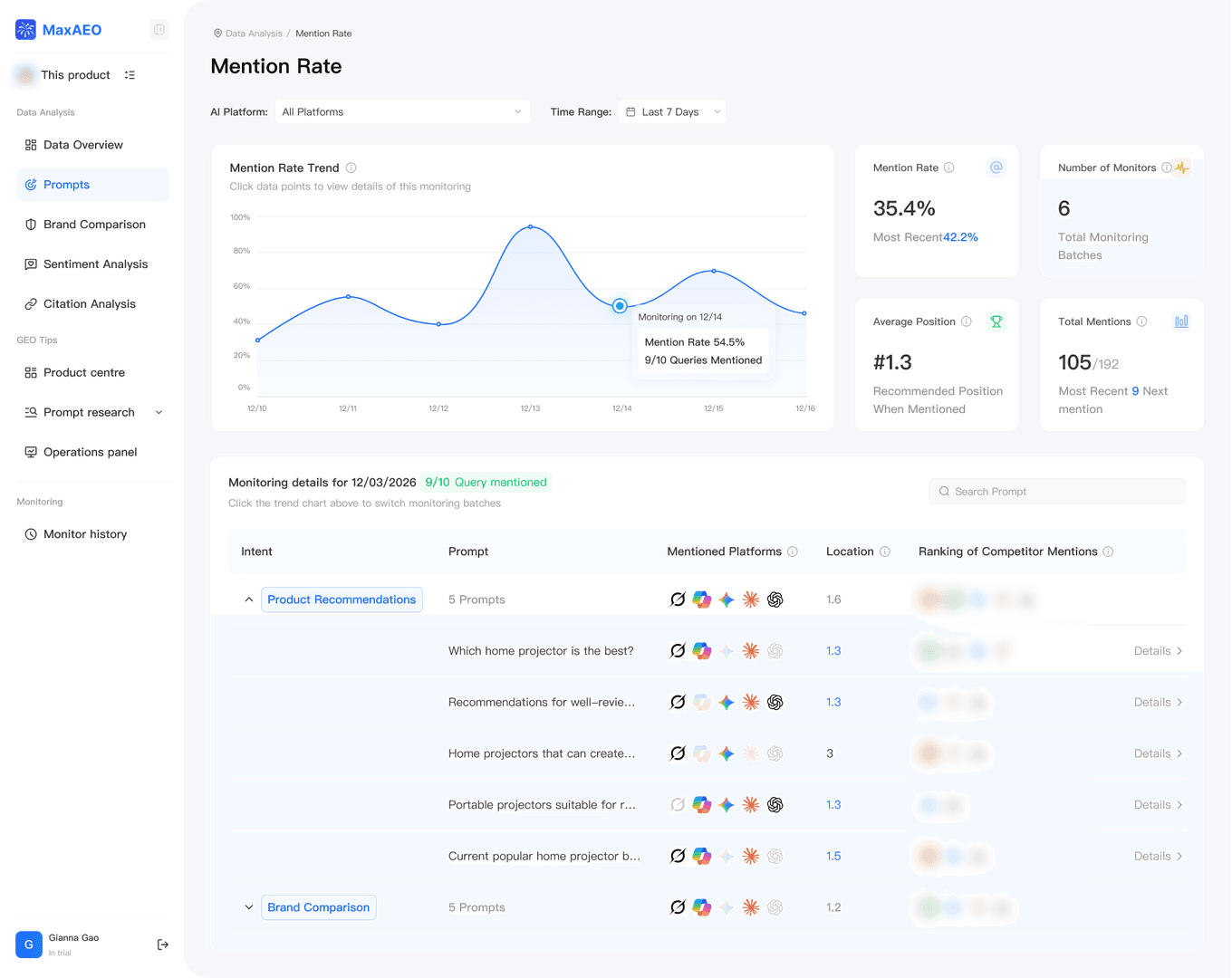The width and height of the screenshot is (1232, 978).
Task: Collapse sidebar using top panel icon
Action: click(159, 30)
